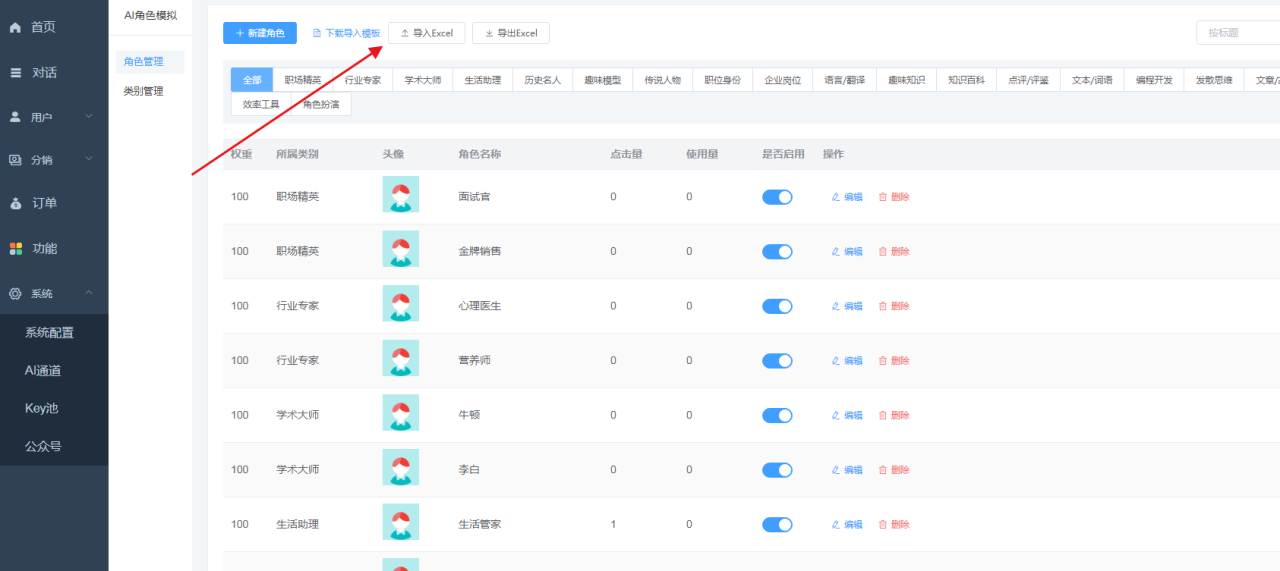The image size is (1280, 571).
Task: Click the 导入Excel button
Action: point(426,33)
